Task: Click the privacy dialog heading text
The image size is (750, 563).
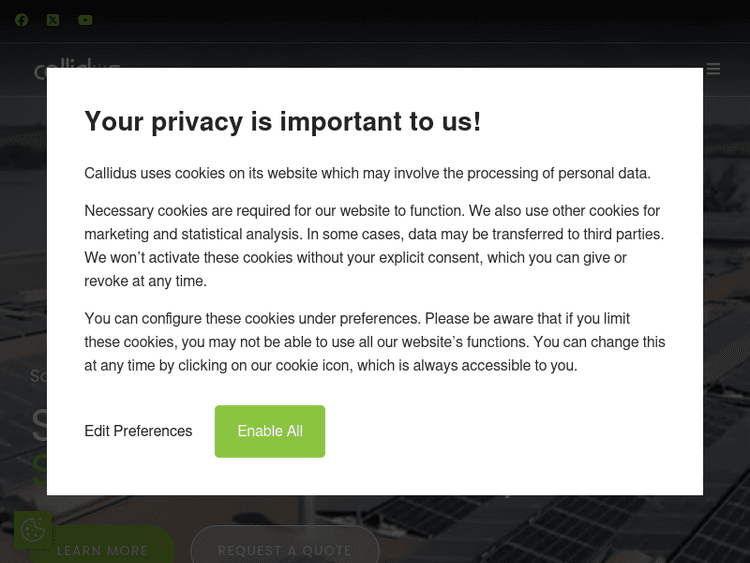Action: pyautogui.click(x=282, y=122)
